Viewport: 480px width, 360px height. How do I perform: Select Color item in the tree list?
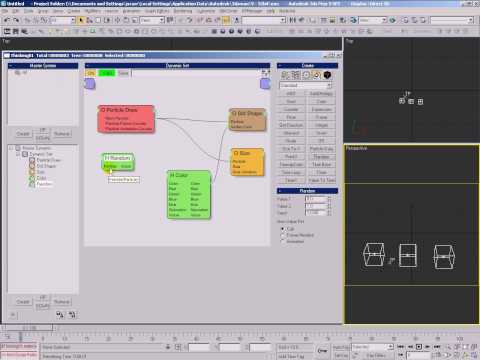(42, 178)
